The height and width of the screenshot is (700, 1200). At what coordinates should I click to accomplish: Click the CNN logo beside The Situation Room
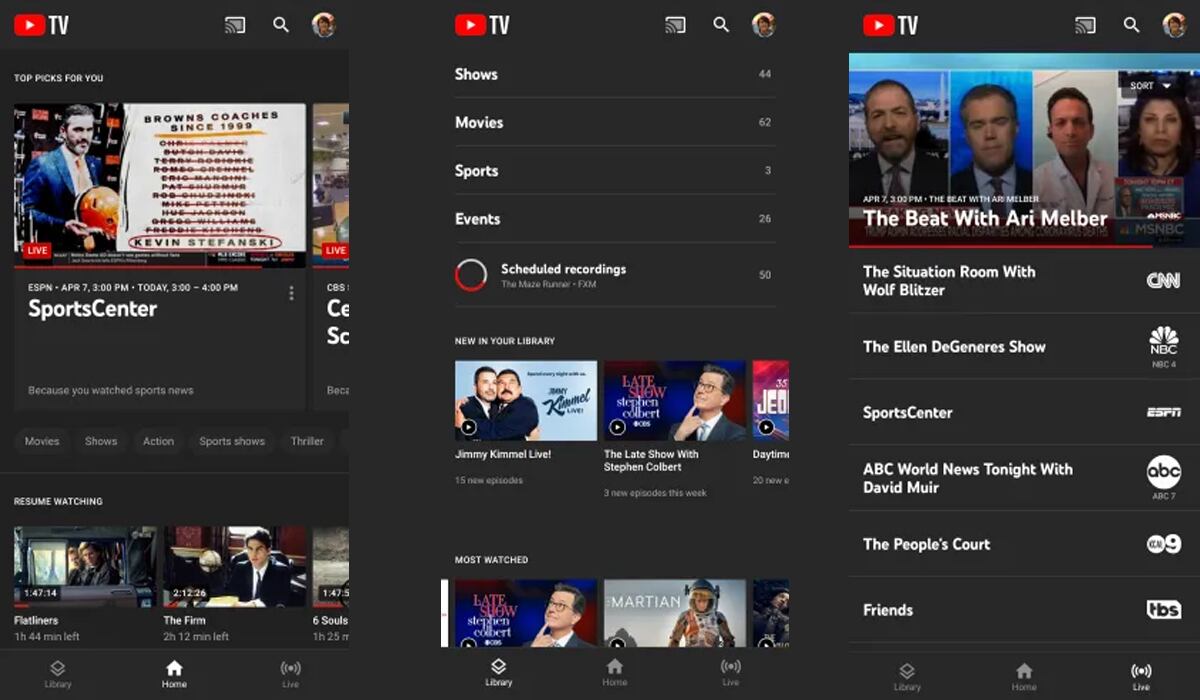click(1162, 281)
